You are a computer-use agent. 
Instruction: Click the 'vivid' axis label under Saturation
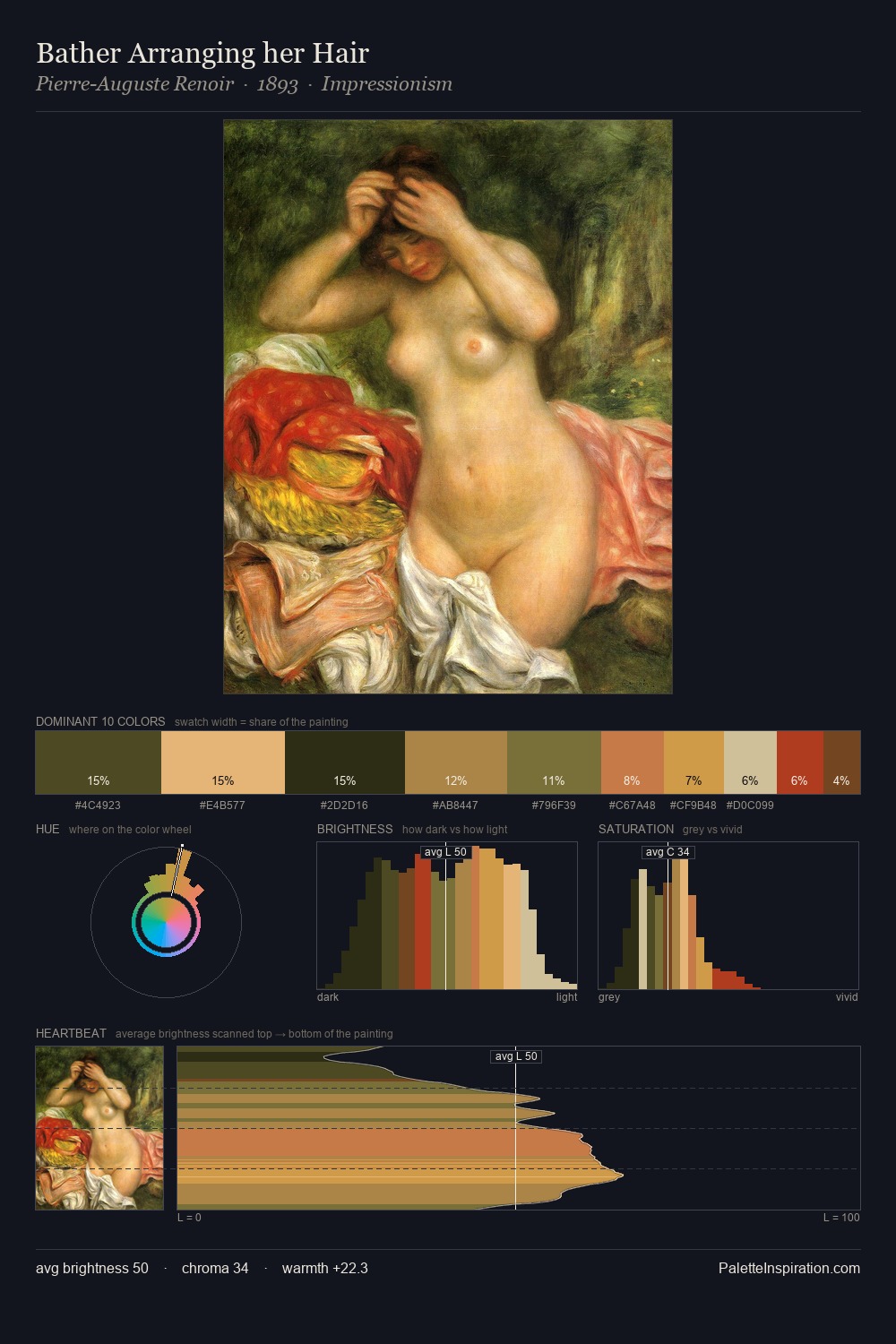tap(847, 997)
